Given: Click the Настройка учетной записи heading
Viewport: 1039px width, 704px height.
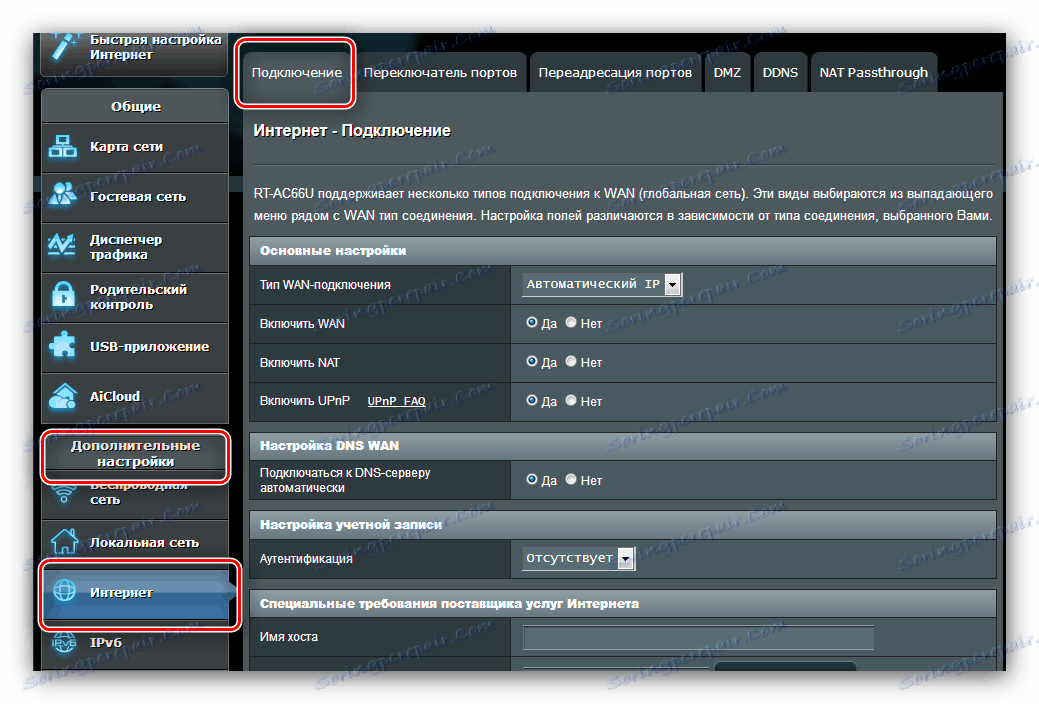Looking at the screenshot, I should [351, 524].
